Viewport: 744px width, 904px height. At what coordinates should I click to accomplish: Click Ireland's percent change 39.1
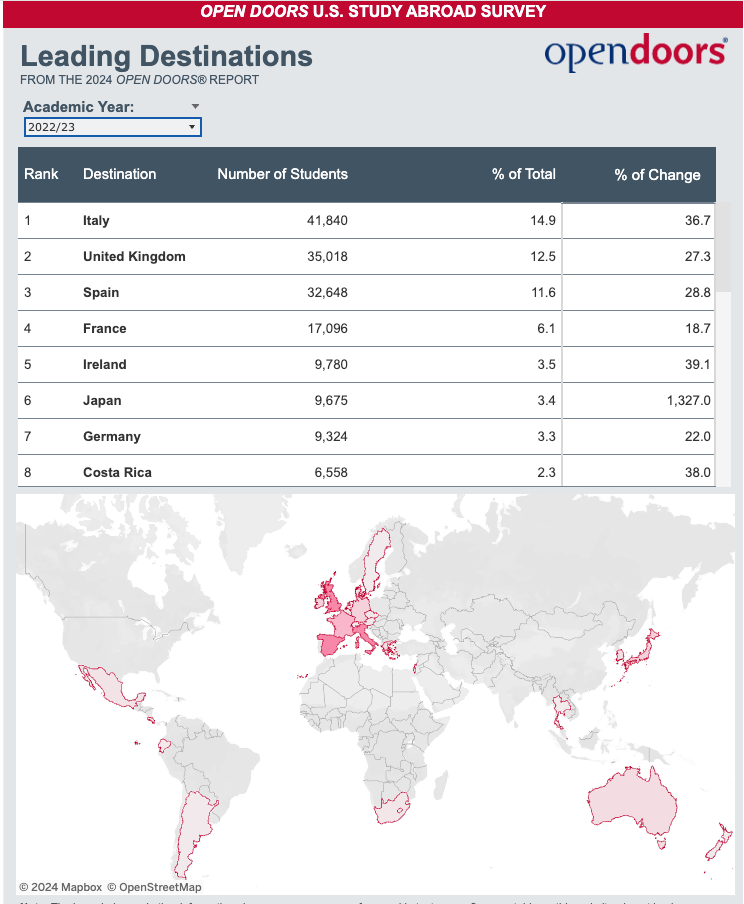coord(697,364)
